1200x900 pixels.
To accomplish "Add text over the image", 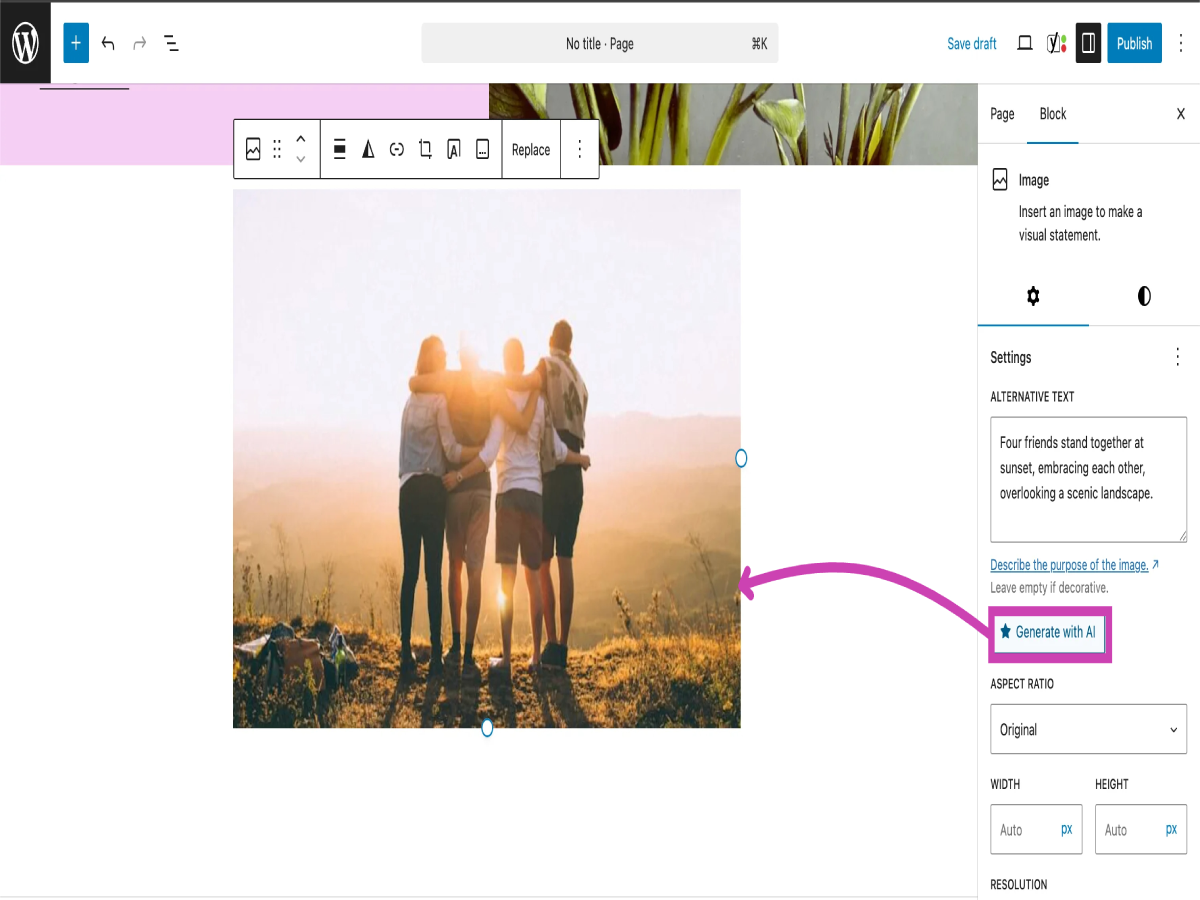I will click(454, 148).
